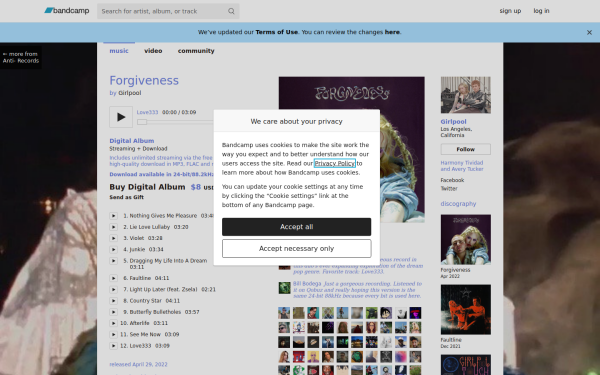Open Girlpool artist name in sidebar
Screen dimensions: 600x375
[453, 122]
